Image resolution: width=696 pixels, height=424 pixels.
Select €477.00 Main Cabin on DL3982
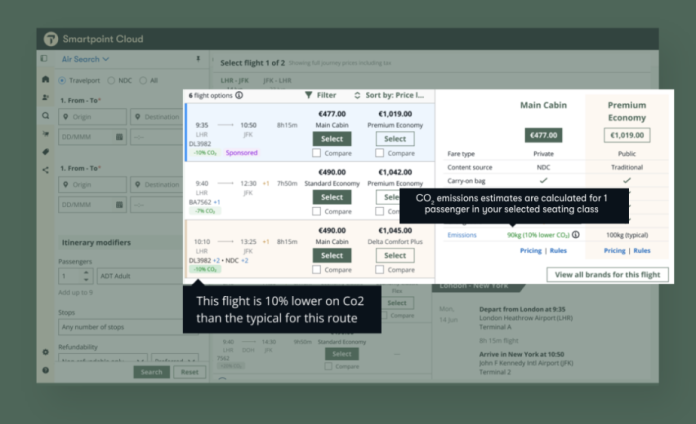click(x=332, y=139)
